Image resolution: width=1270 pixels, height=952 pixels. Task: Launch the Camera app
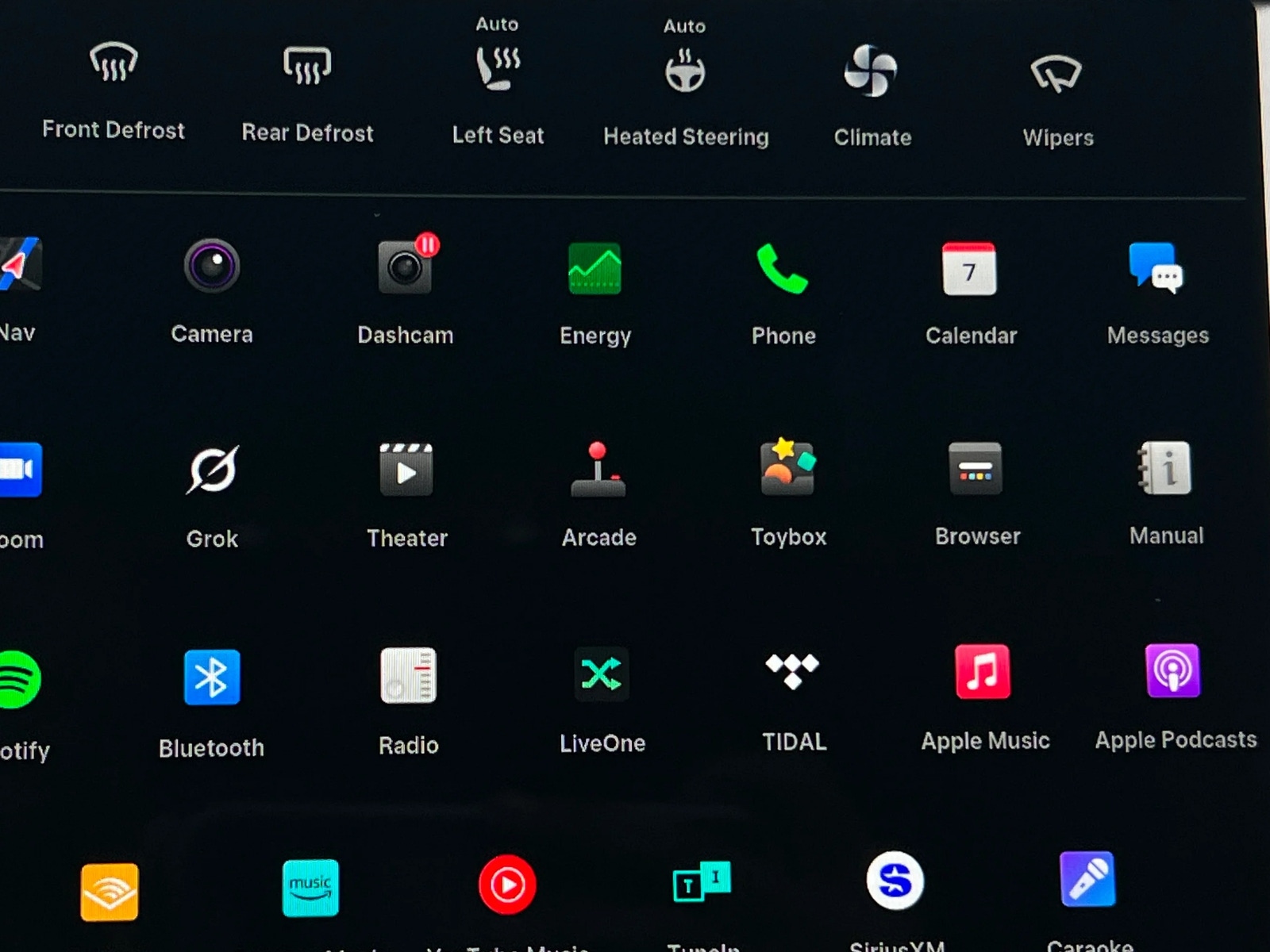[x=212, y=266]
